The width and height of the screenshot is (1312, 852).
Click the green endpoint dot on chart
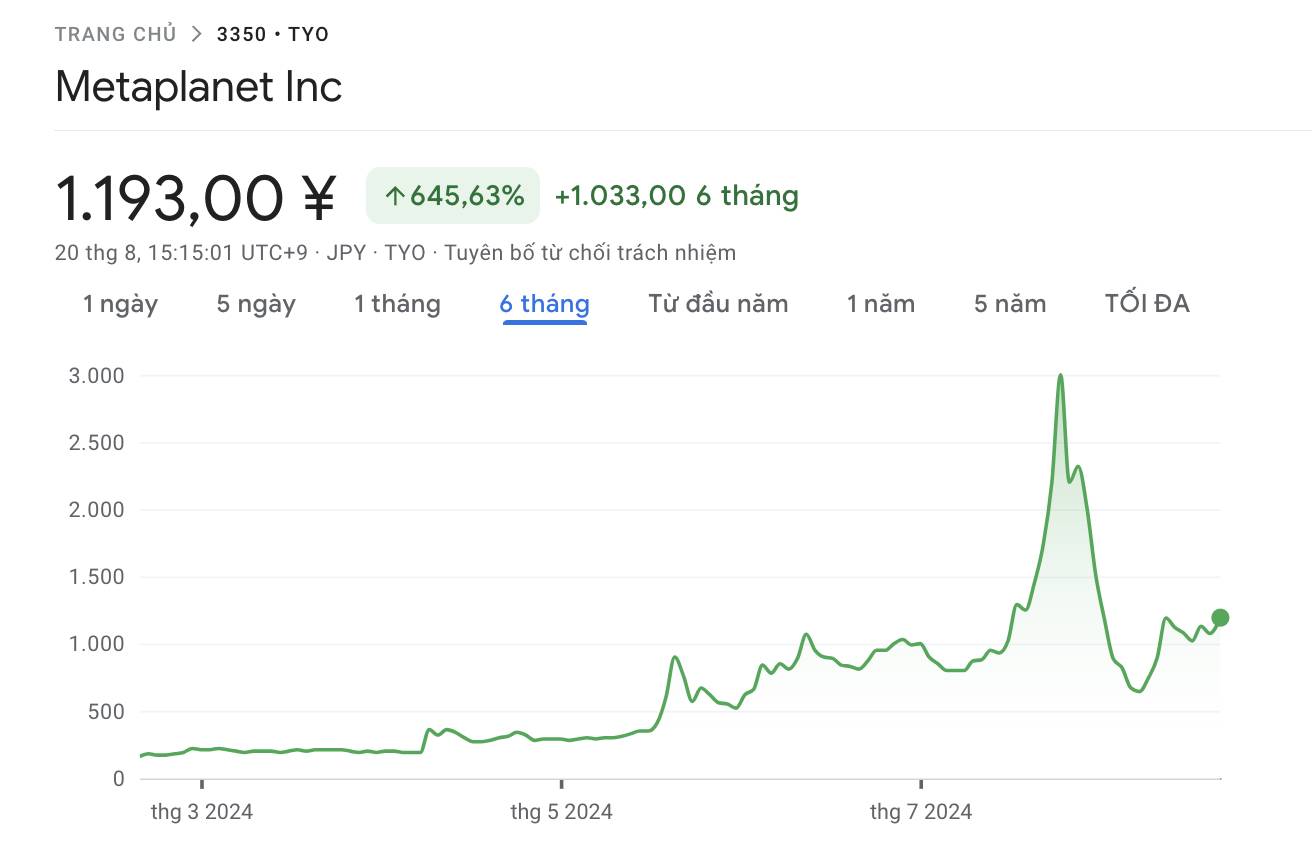tap(1220, 617)
